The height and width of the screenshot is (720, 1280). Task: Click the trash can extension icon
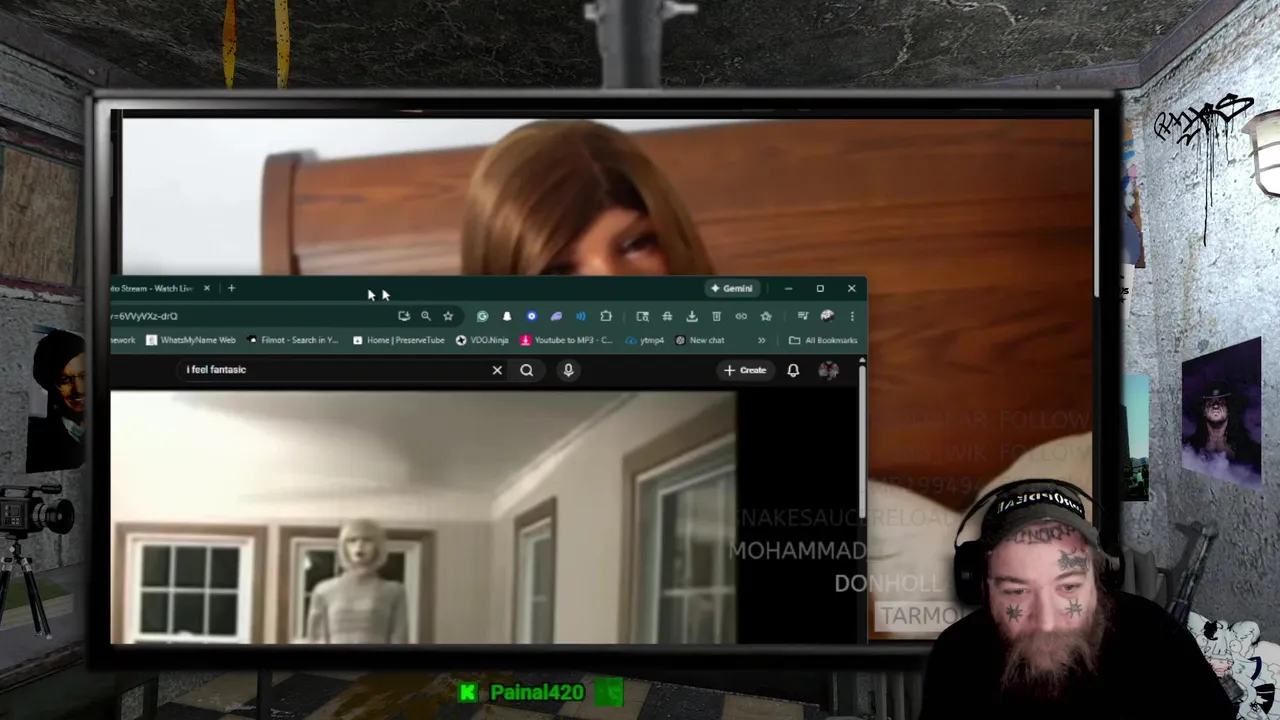716,316
